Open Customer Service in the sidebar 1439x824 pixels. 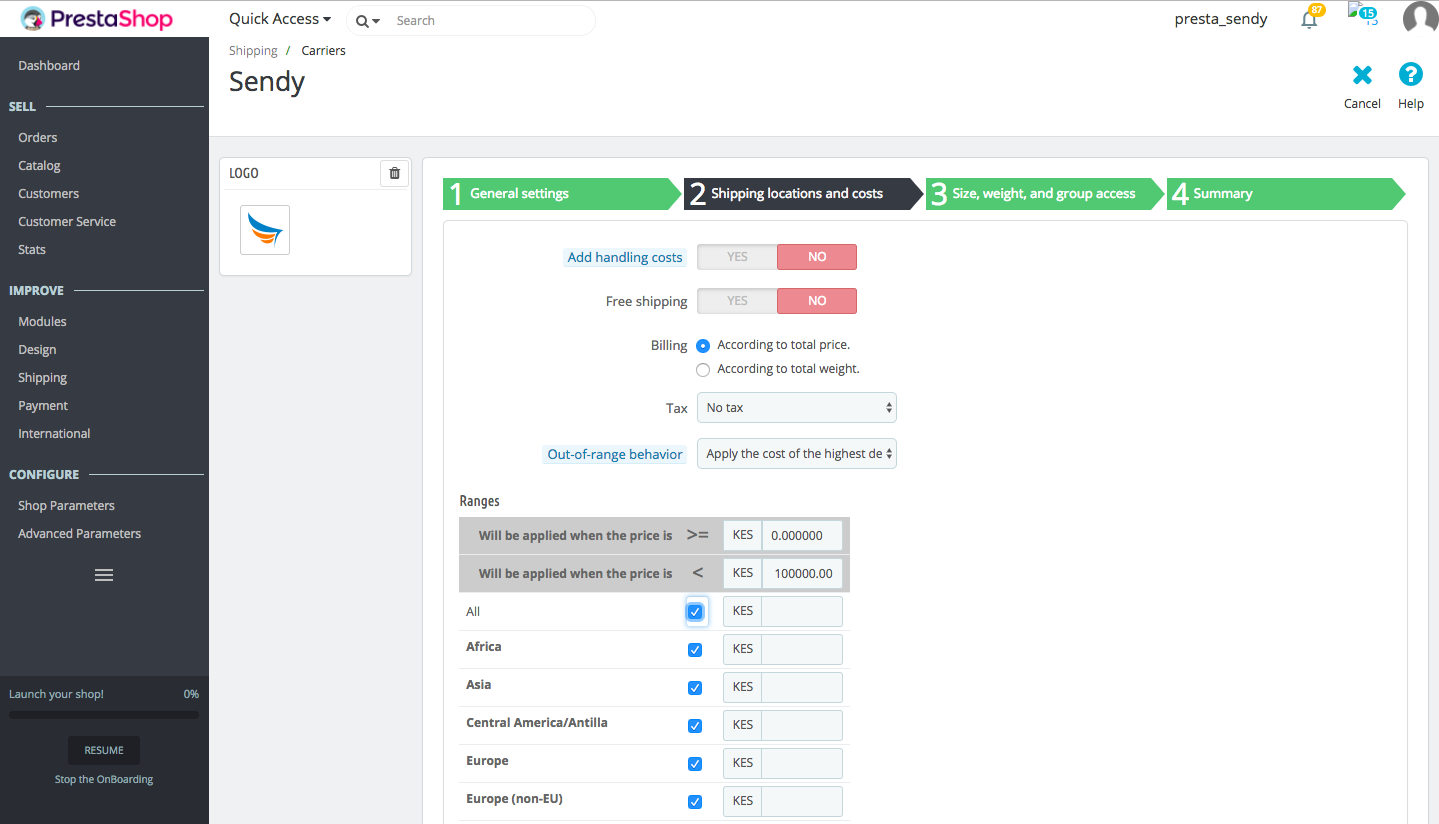67,222
